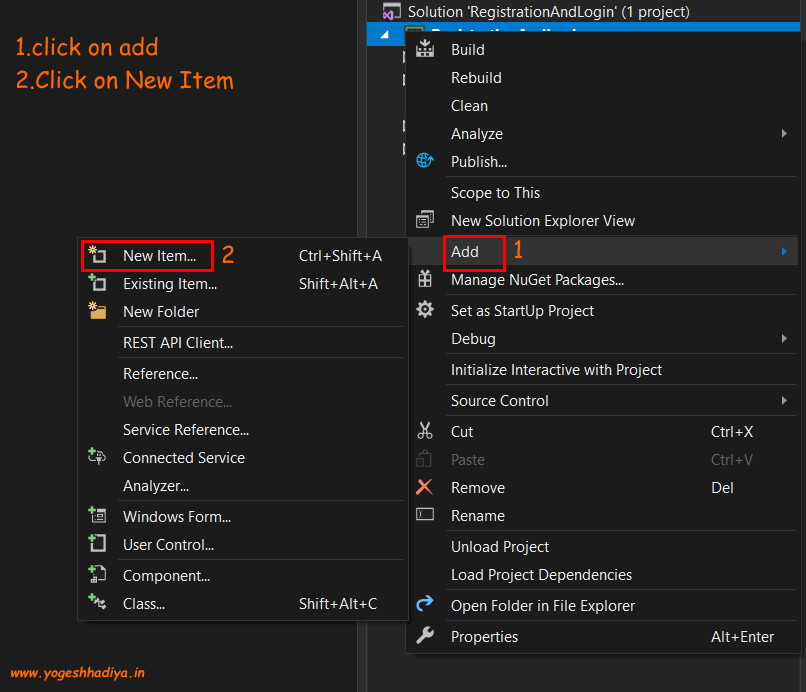Select the Windows Form icon
The image size is (806, 692).
[96, 516]
